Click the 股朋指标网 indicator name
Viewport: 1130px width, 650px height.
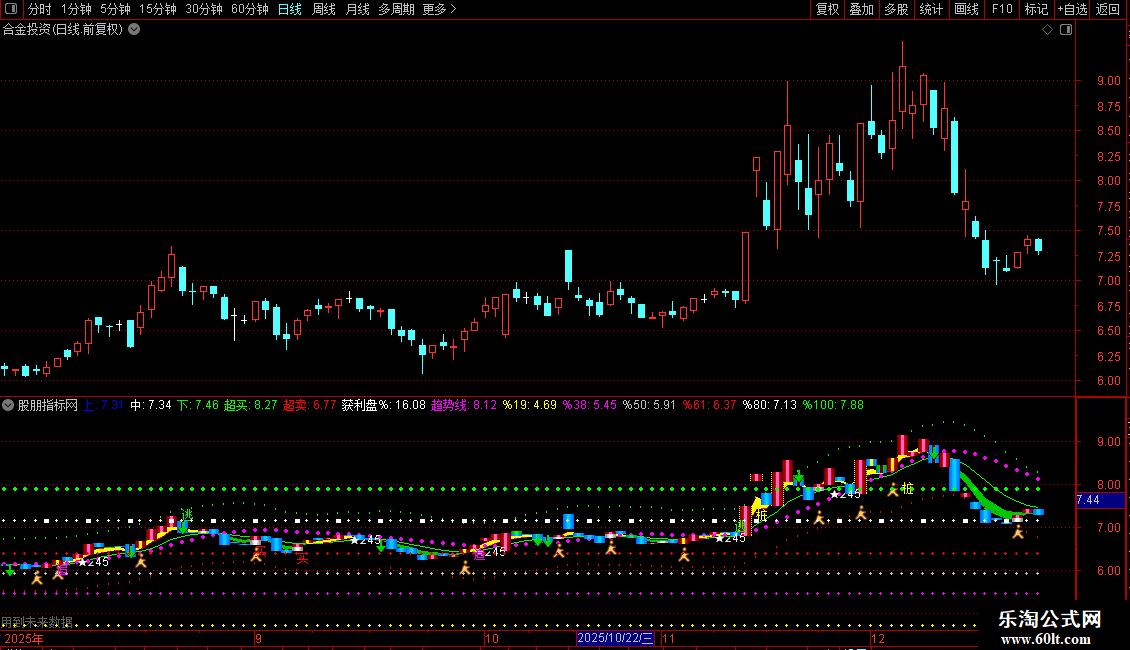click(x=48, y=405)
